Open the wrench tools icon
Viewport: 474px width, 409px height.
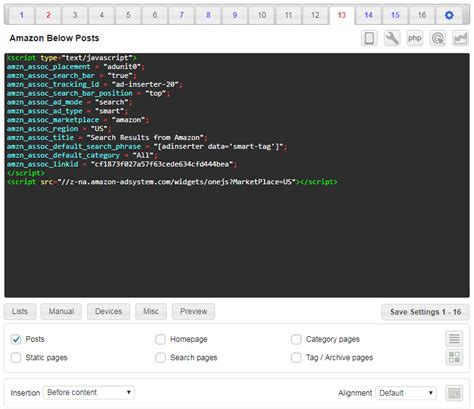pyautogui.click(x=392, y=38)
